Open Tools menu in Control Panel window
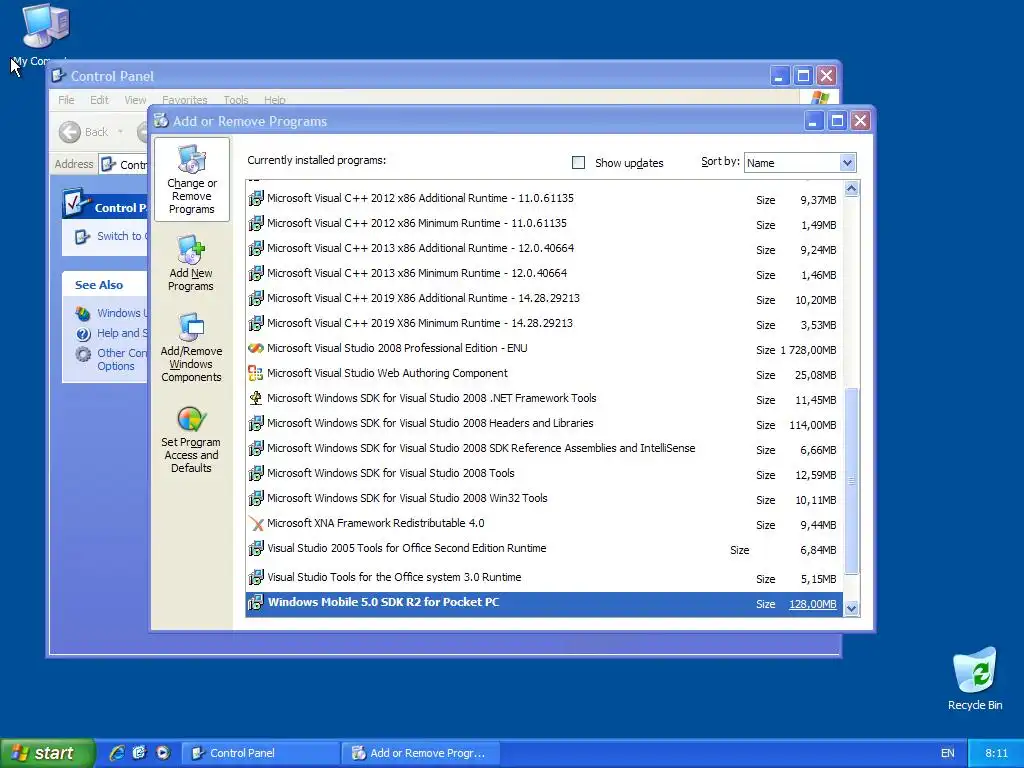1024x768 pixels. [x=236, y=100]
